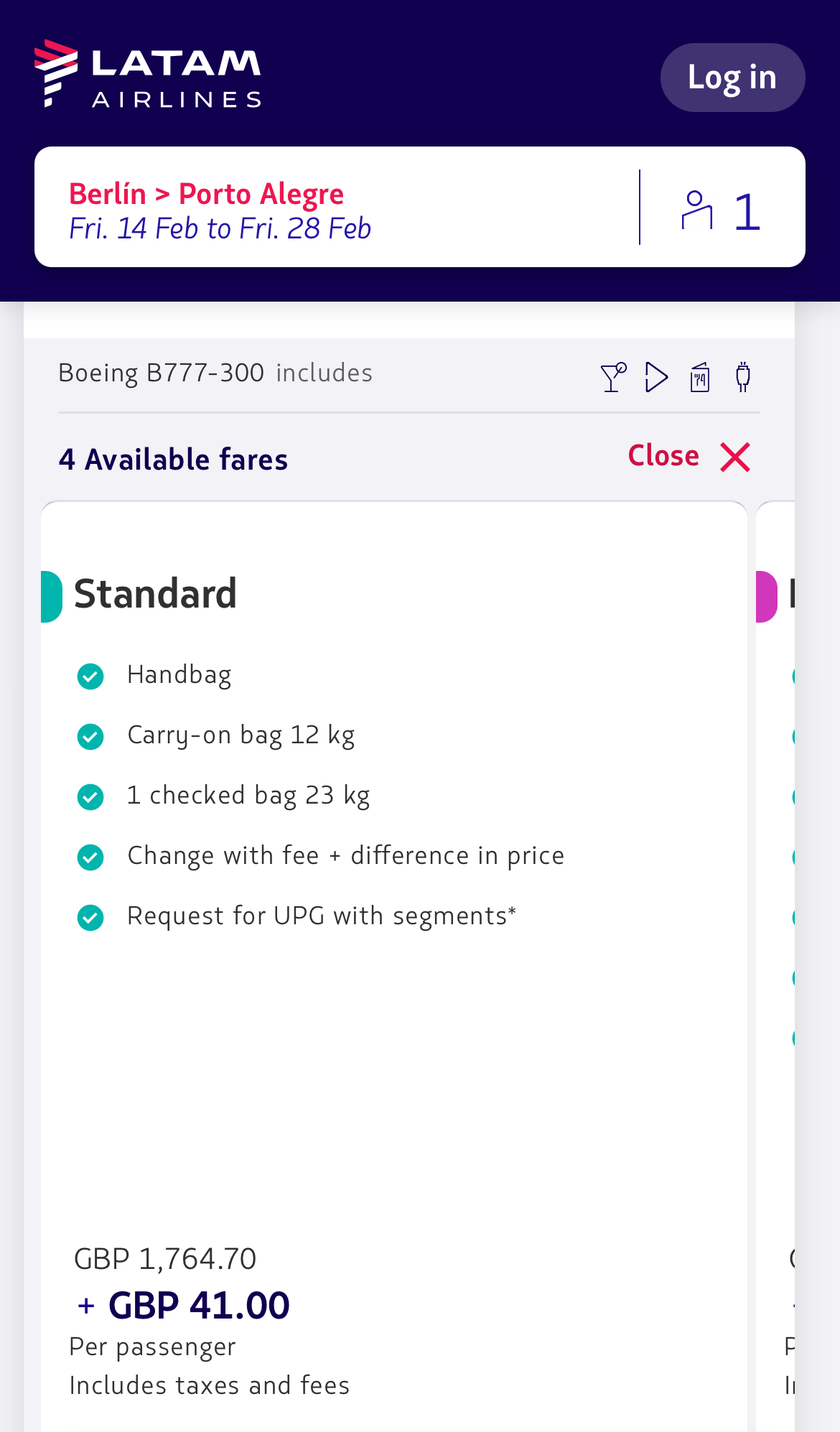This screenshot has height=1432, width=840.
Task: Click the red X close icon
Action: tap(735, 457)
